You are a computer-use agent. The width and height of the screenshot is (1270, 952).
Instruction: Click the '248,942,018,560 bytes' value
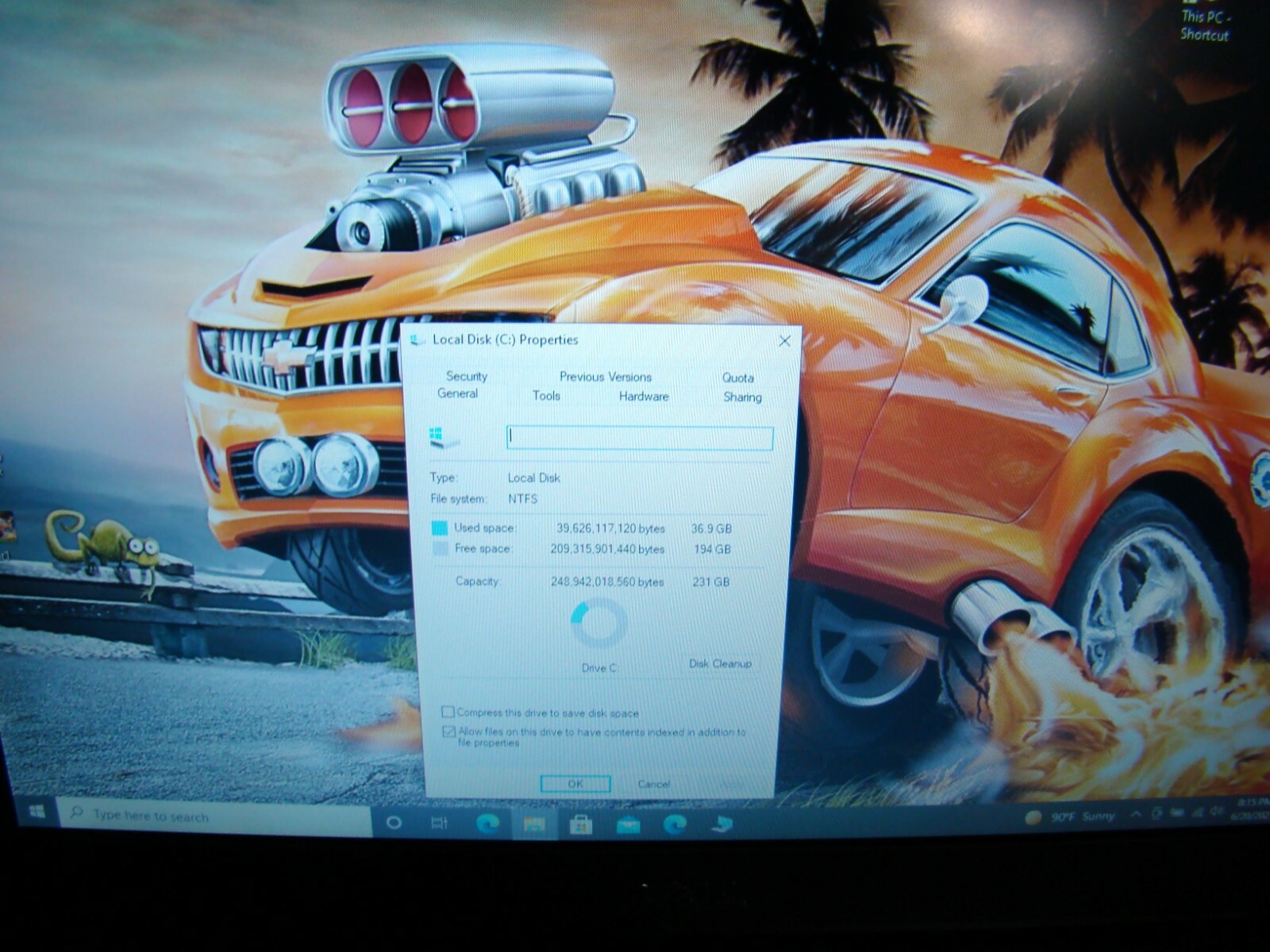point(607,582)
